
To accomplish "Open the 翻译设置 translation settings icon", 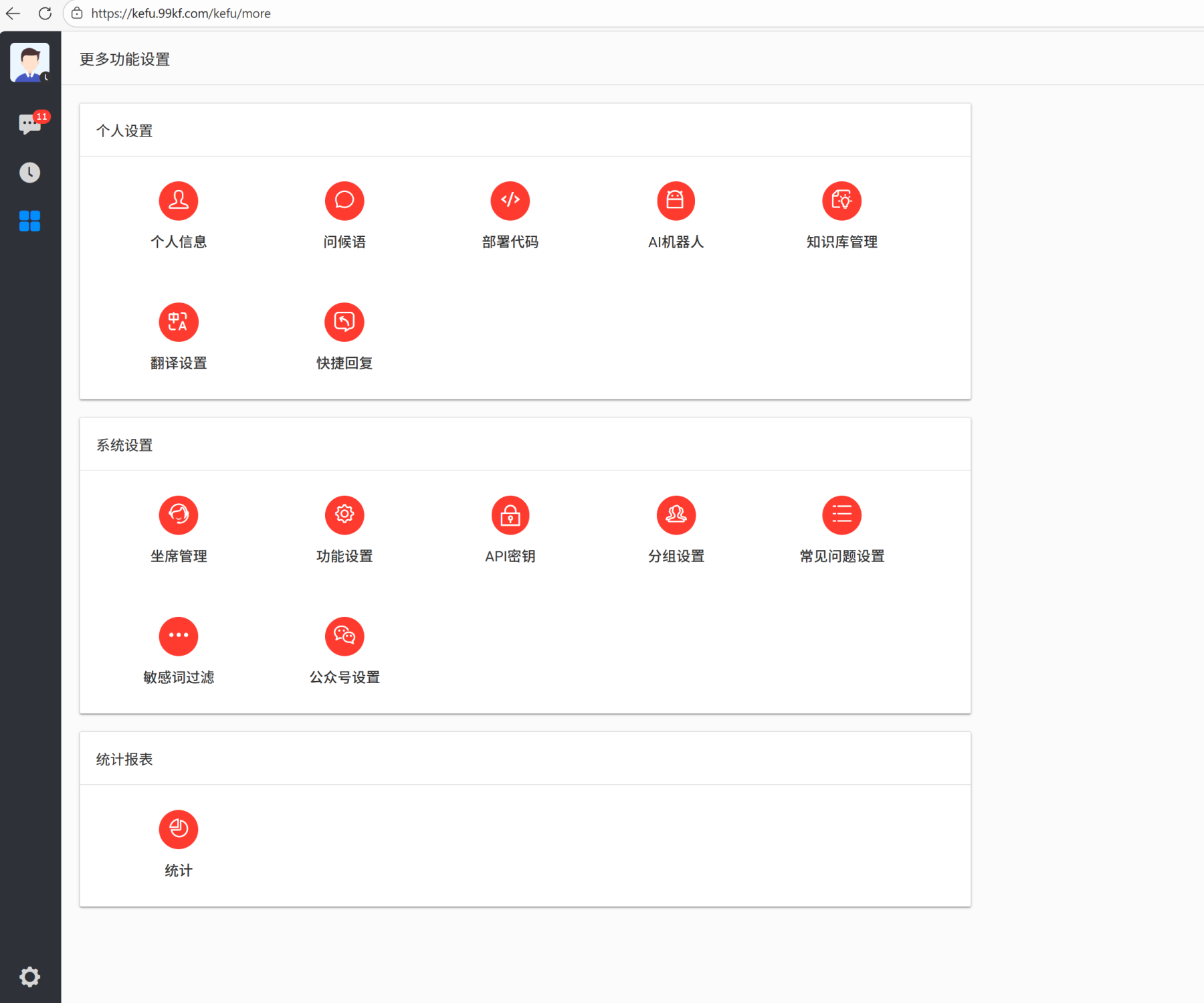I will tap(178, 322).
